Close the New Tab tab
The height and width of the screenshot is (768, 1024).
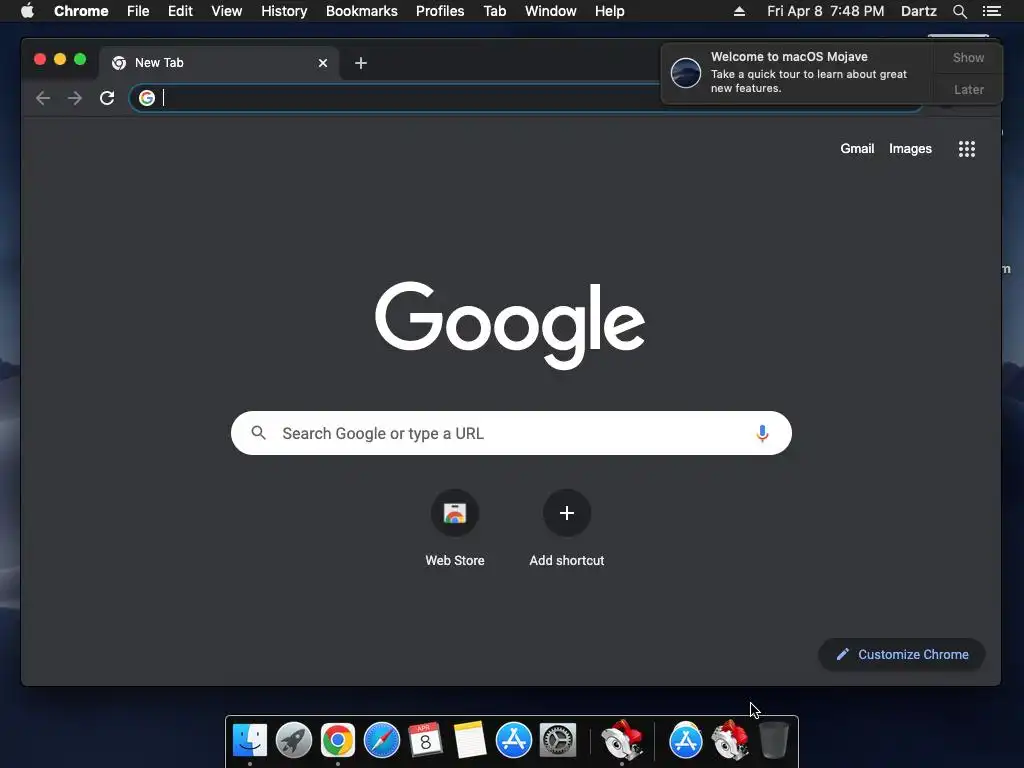[x=323, y=63]
